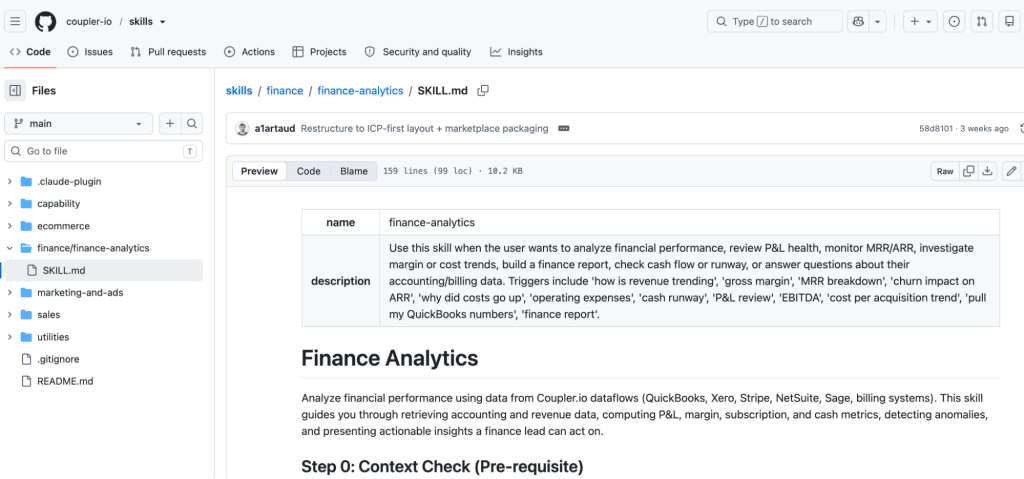Copy the file path icon
This screenshot has width=1024, height=479.
483,91
